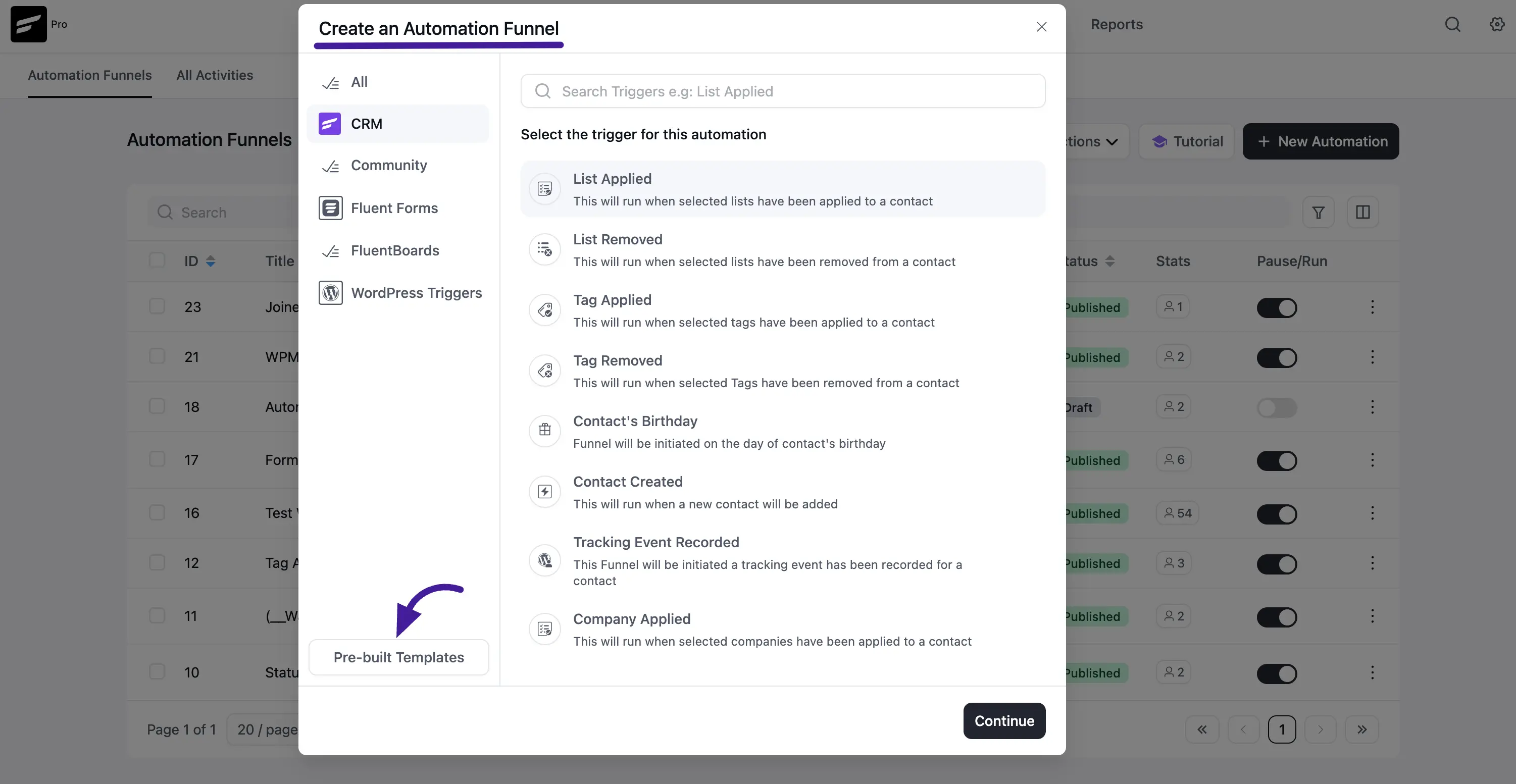Select the Company Applied trigger row

pyautogui.click(x=783, y=630)
